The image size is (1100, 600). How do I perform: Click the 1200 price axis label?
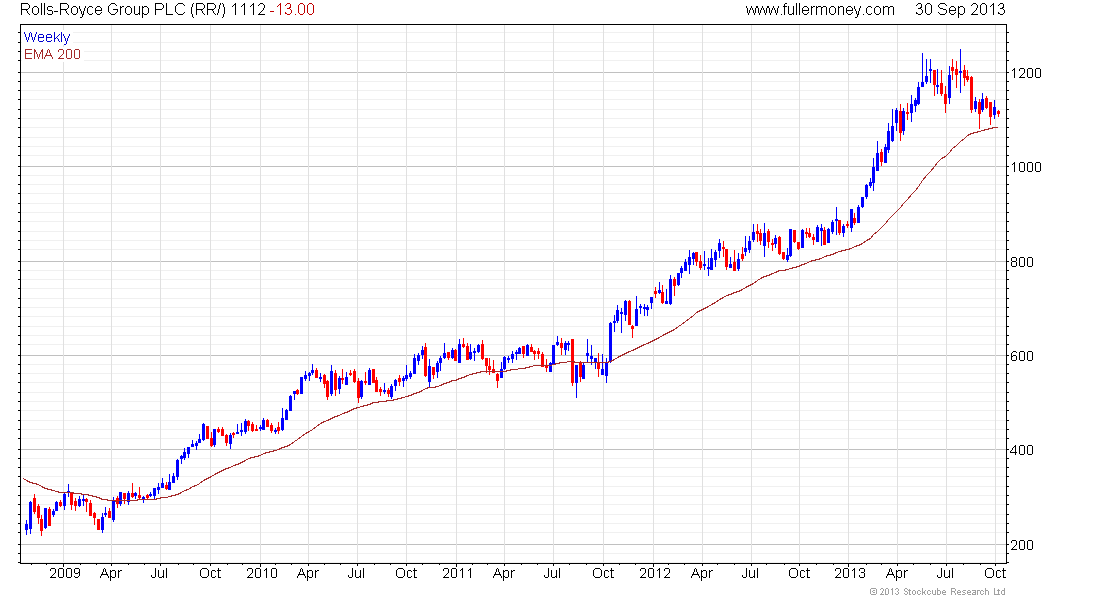(1026, 73)
